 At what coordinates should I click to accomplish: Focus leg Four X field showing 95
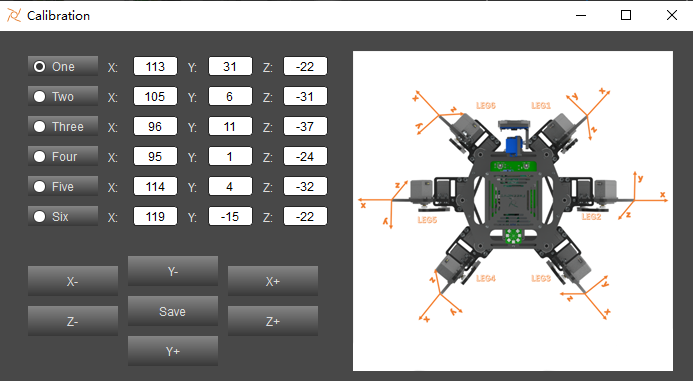coord(155,156)
